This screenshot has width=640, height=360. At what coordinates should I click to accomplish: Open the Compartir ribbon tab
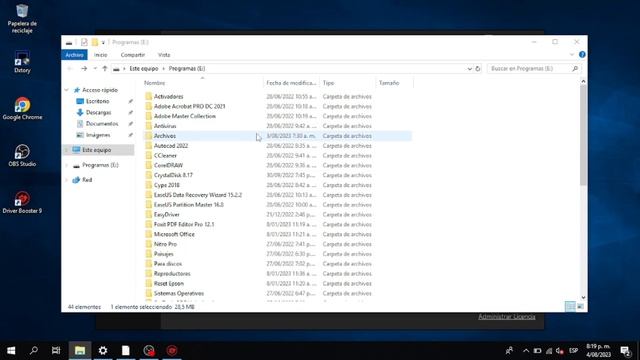pos(133,55)
